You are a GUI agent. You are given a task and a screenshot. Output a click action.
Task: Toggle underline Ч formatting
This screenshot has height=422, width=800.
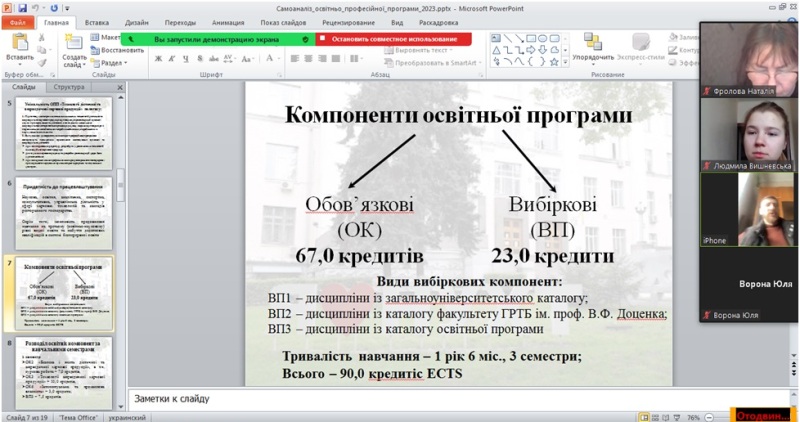186,59
